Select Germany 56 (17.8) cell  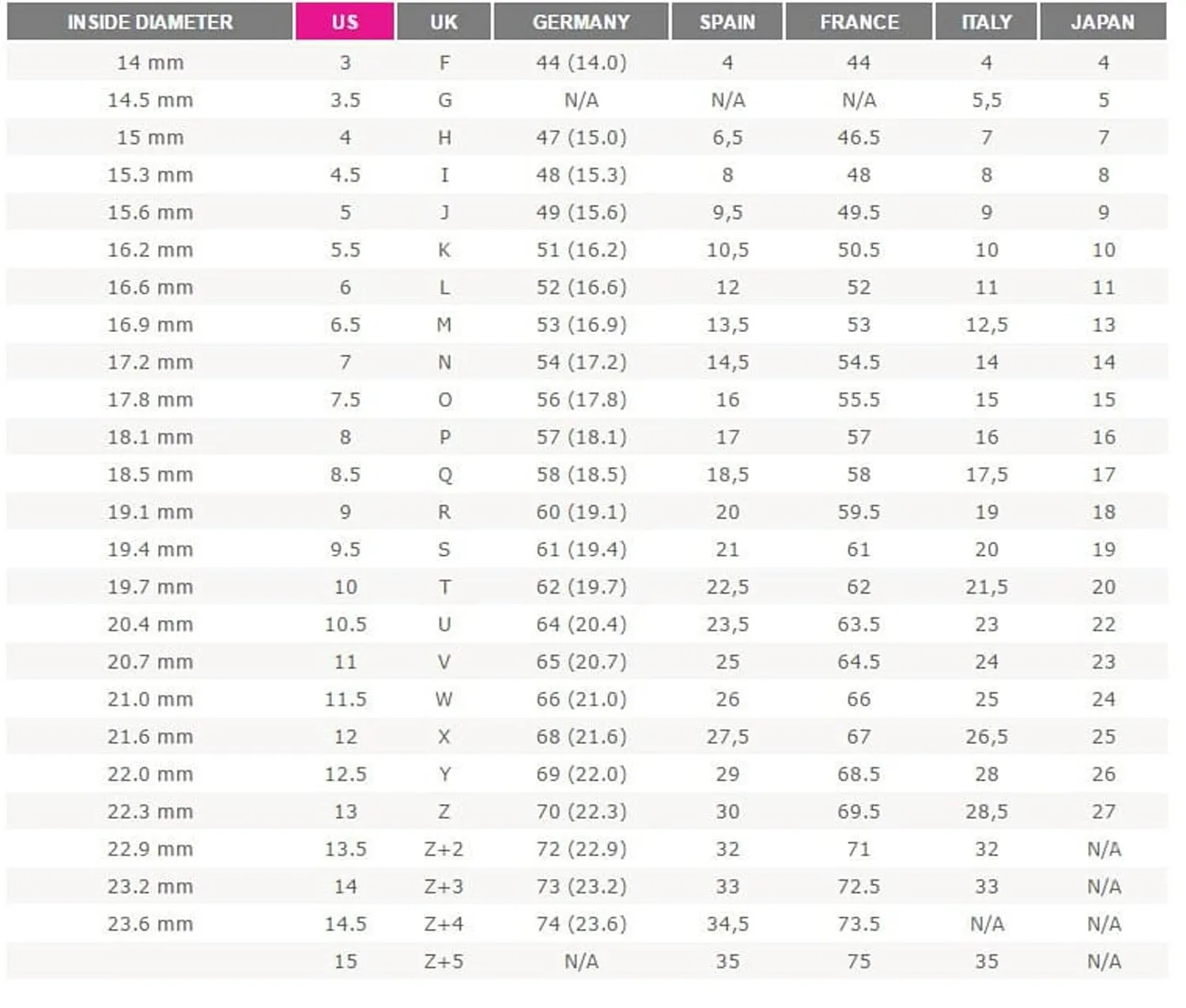click(581, 400)
